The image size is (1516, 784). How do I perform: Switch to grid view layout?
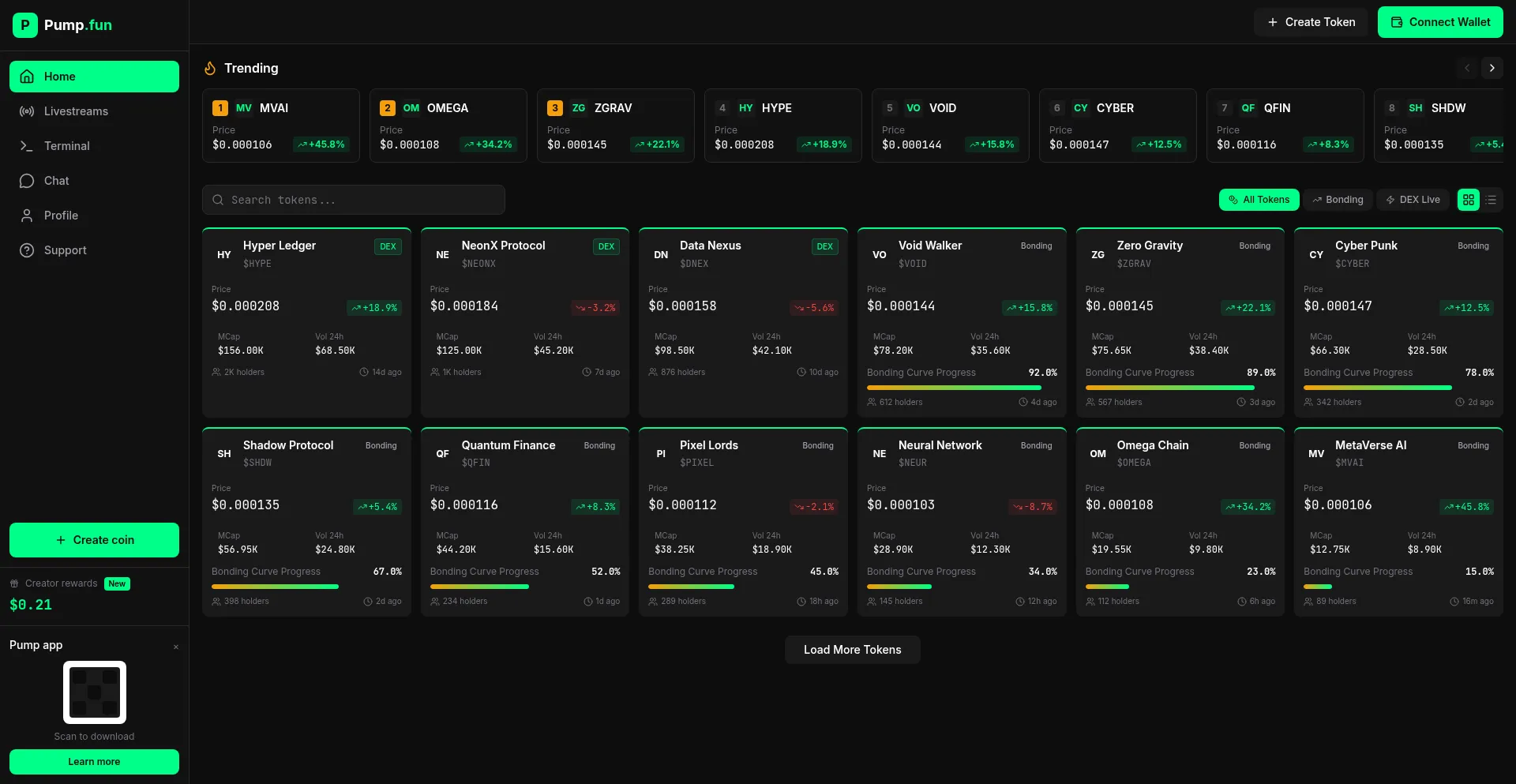[1468, 200]
